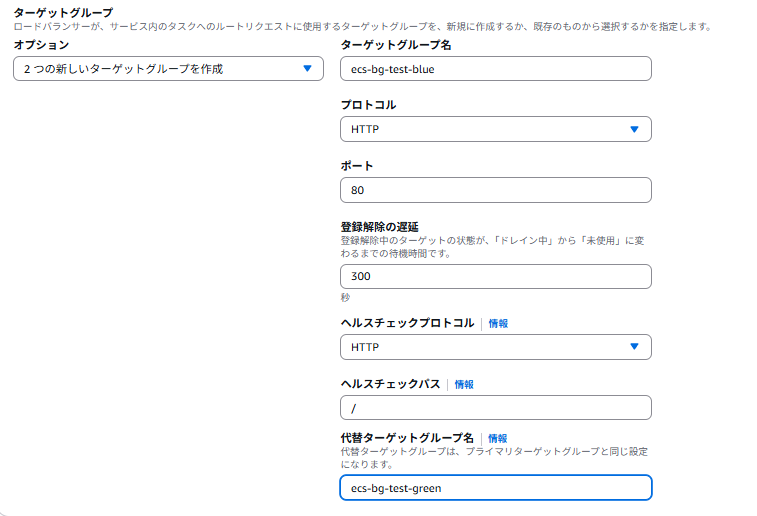Click the arrow icon in the オプション dropdown

click(307, 69)
